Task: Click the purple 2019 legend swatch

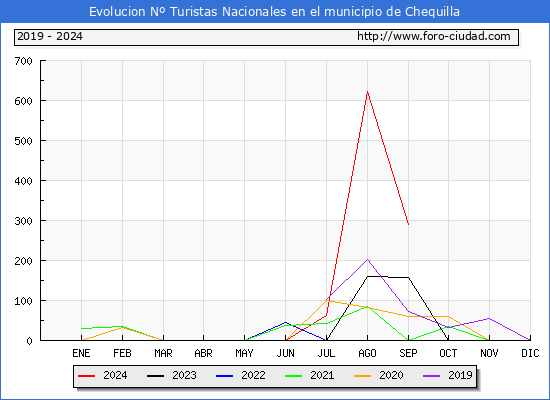Action: click(x=432, y=376)
